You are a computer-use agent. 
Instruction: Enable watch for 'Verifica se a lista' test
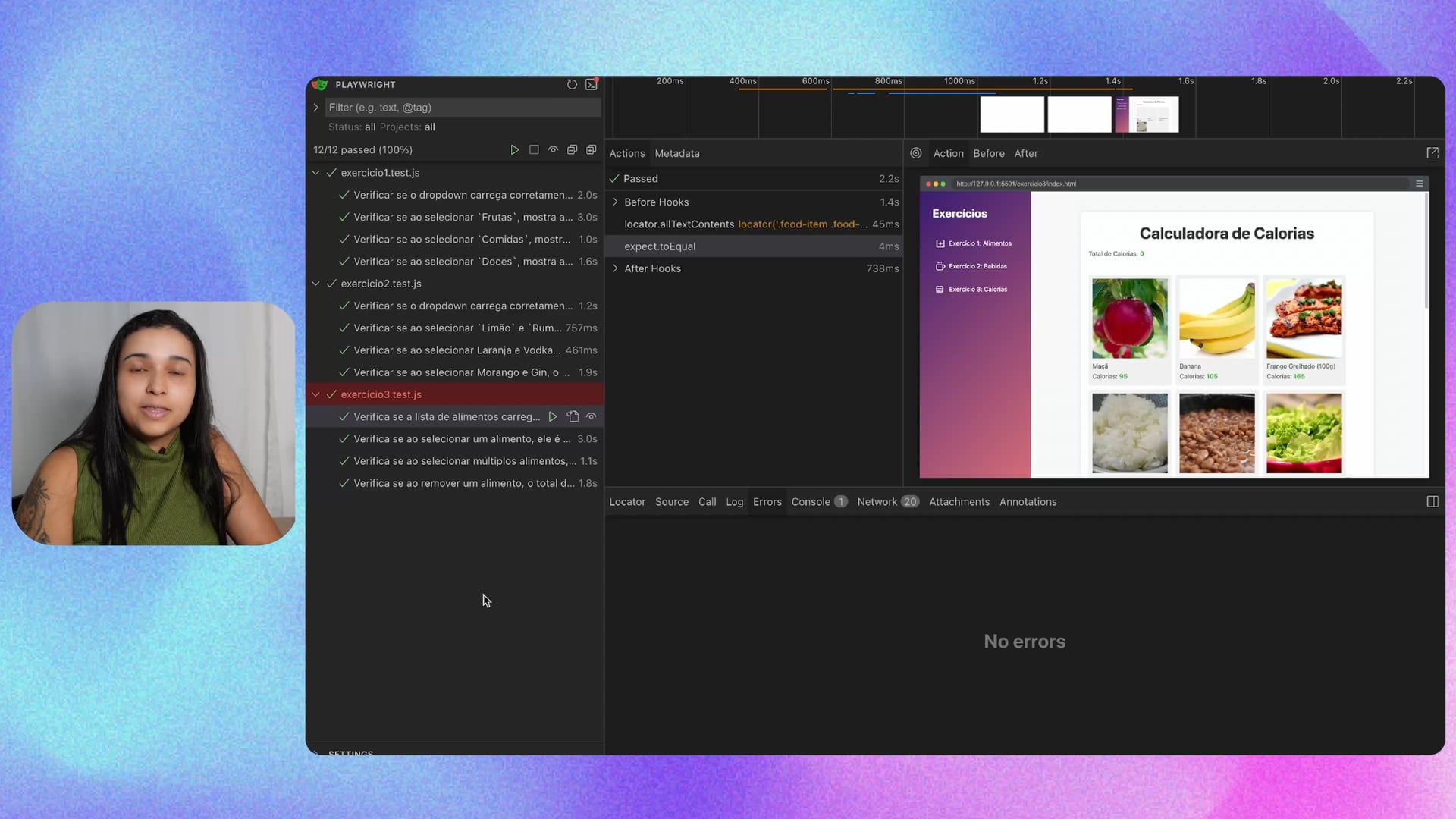[x=591, y=416]
